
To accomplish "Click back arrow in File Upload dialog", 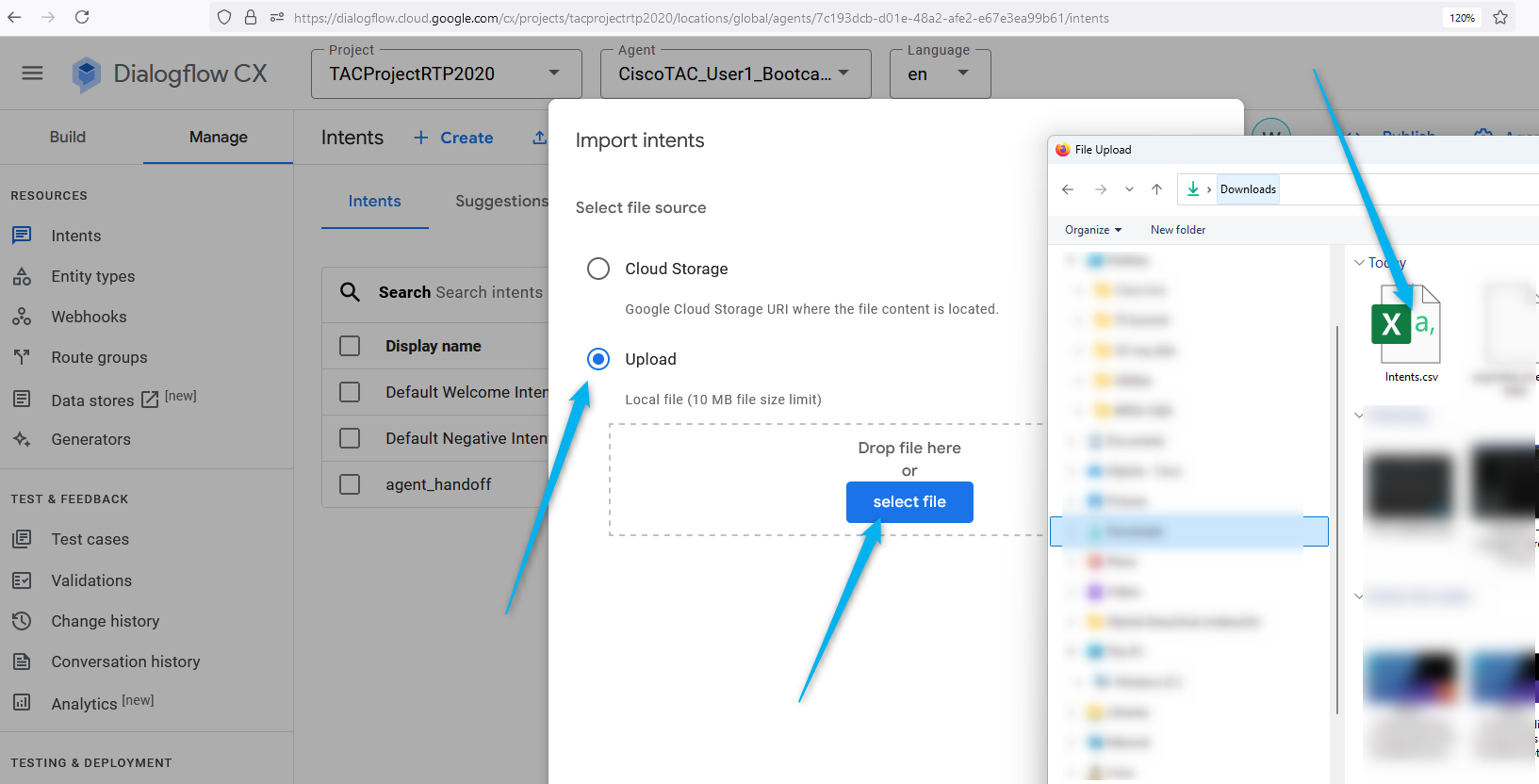I will [1068, 189].
